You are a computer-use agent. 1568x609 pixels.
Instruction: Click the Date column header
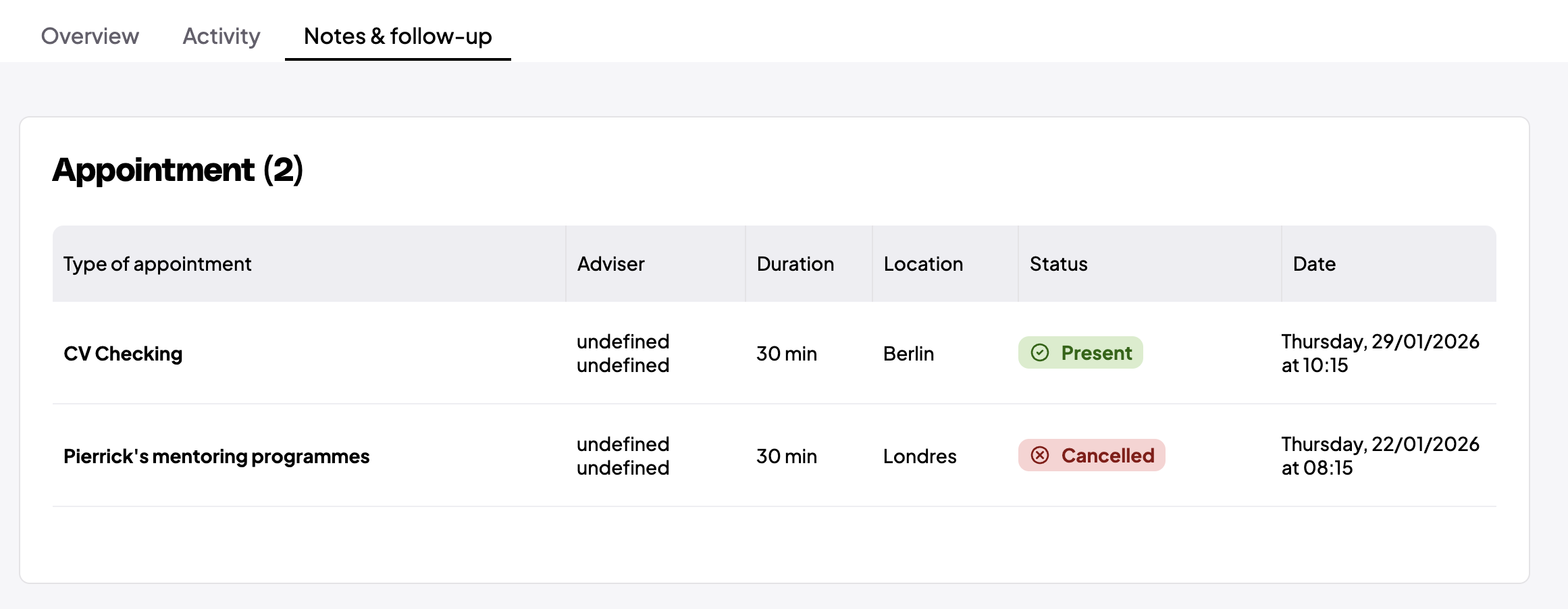(x=1314, y=263)
